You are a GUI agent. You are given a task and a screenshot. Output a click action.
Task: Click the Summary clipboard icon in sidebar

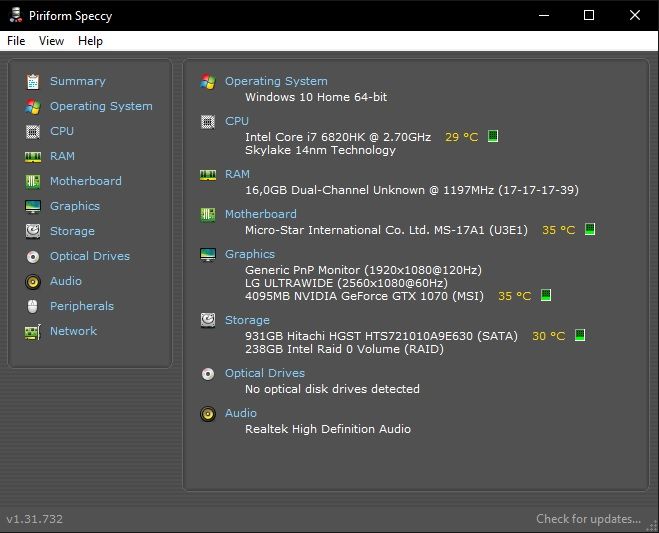click(x=33, y=82)
